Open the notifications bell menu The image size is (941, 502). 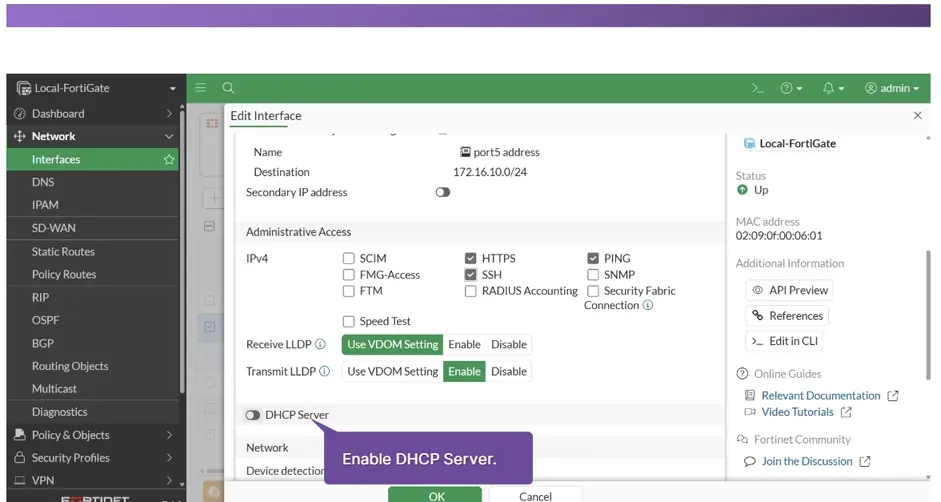point(833,88)
